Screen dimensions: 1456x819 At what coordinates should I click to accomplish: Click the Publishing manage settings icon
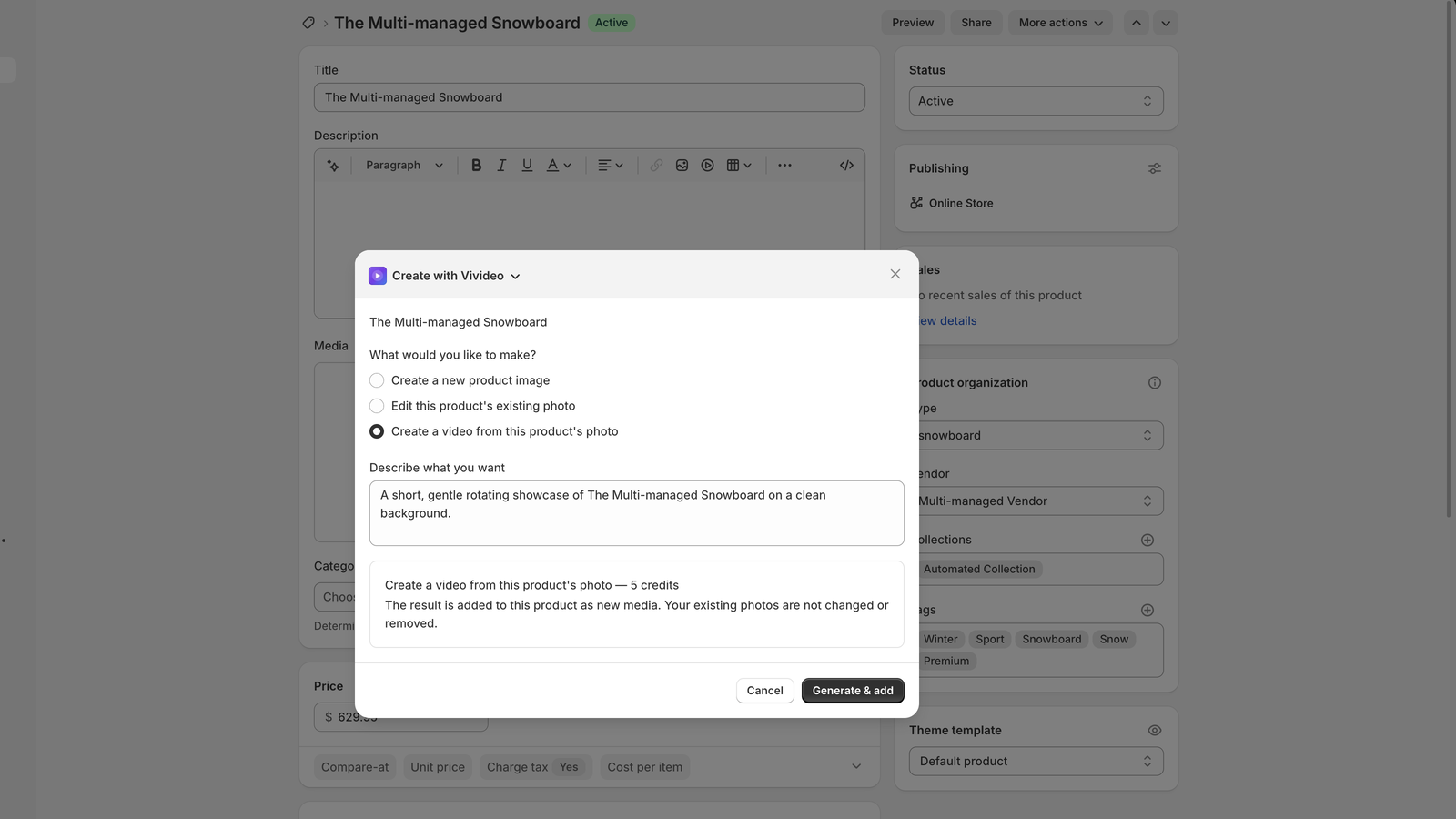[x=1155, y=168]
